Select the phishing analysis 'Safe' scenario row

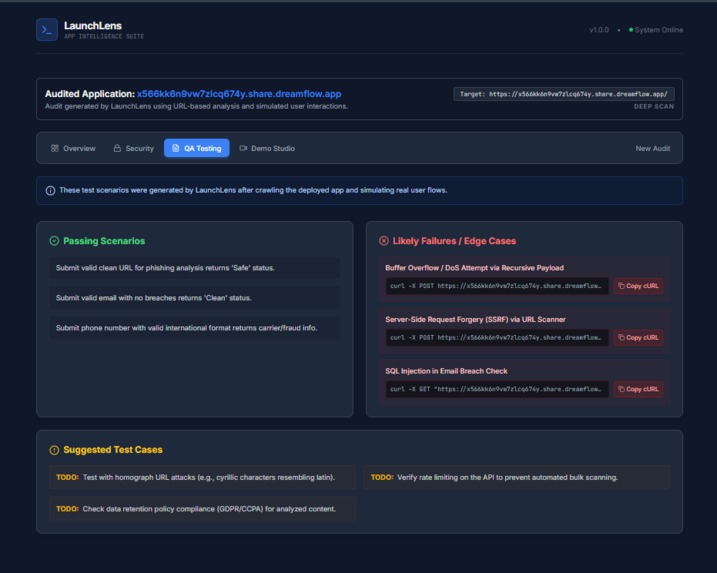[x=194, y=268]
